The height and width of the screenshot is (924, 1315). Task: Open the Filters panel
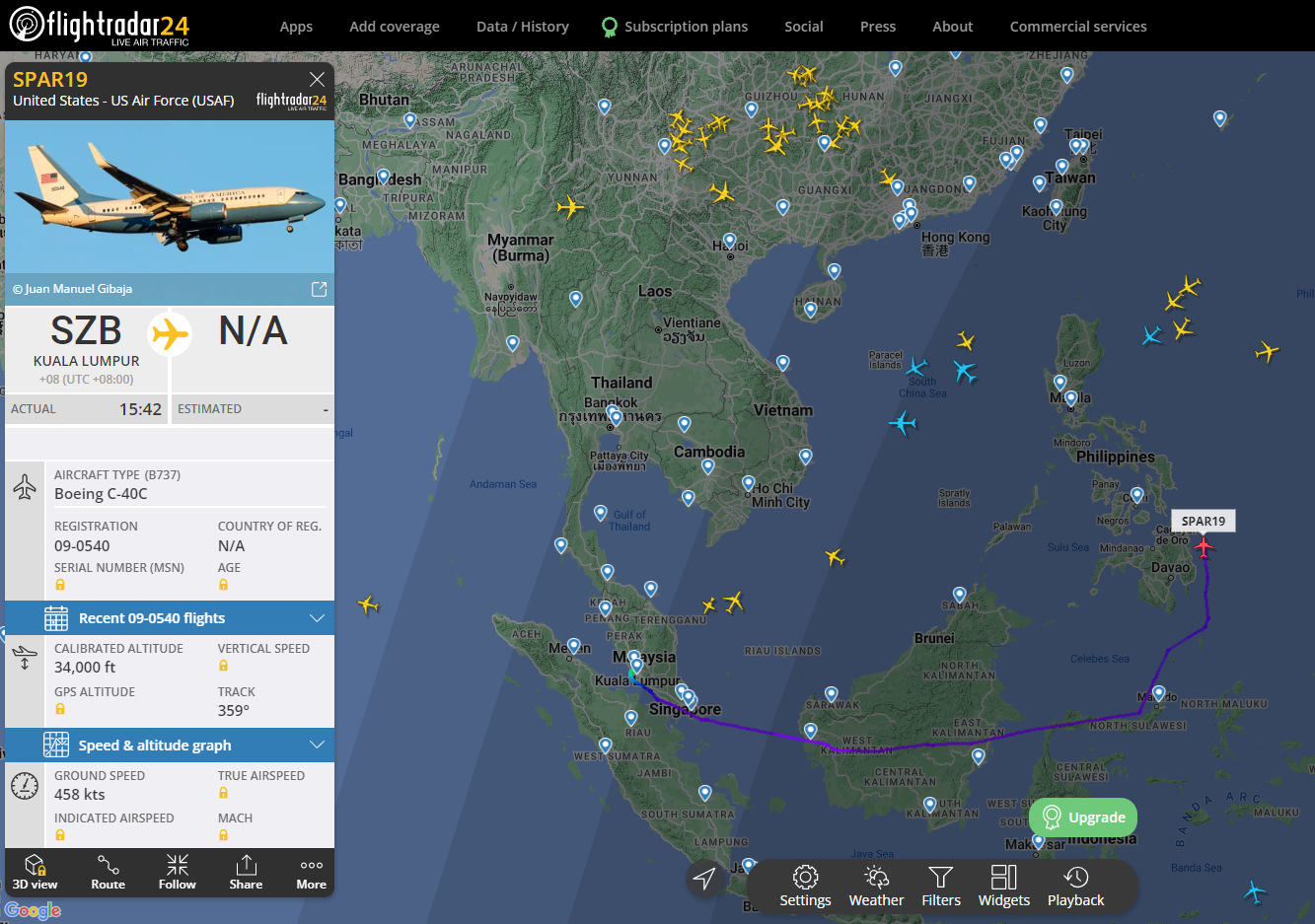click(941, 886)
